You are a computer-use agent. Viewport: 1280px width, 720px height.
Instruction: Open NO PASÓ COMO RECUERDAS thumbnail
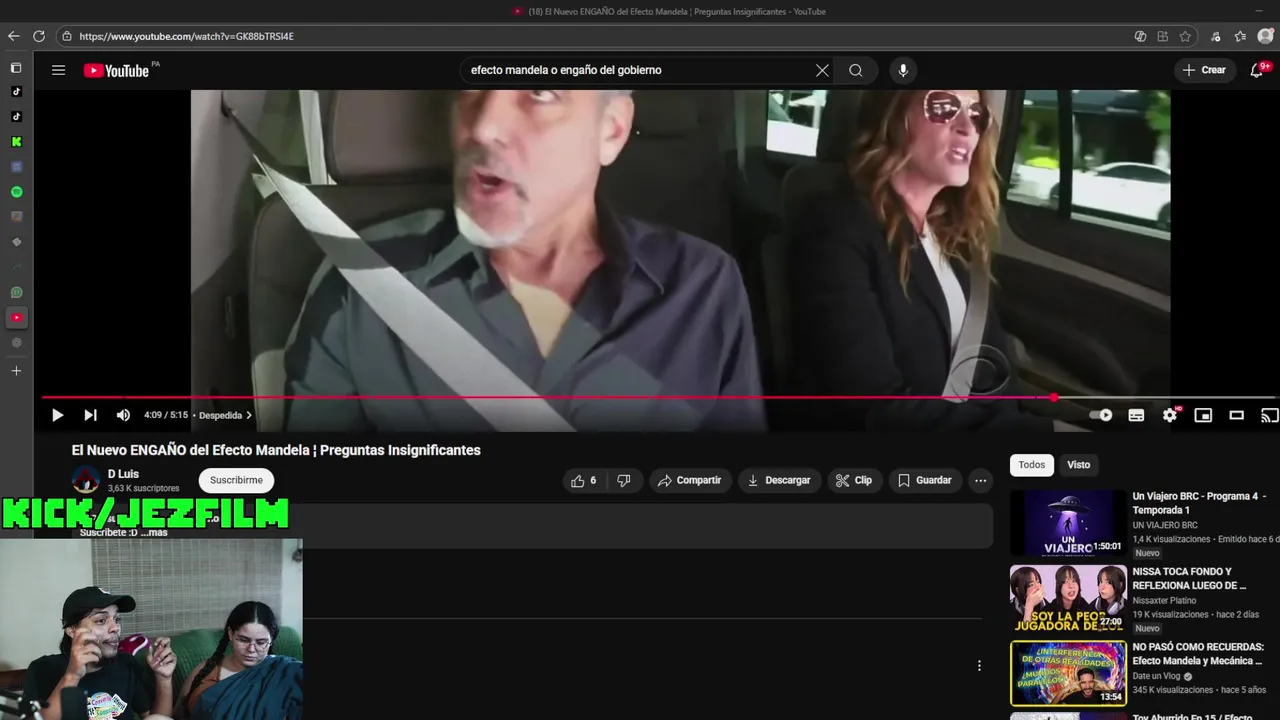pyautogui.click(x=1068, y=673)
